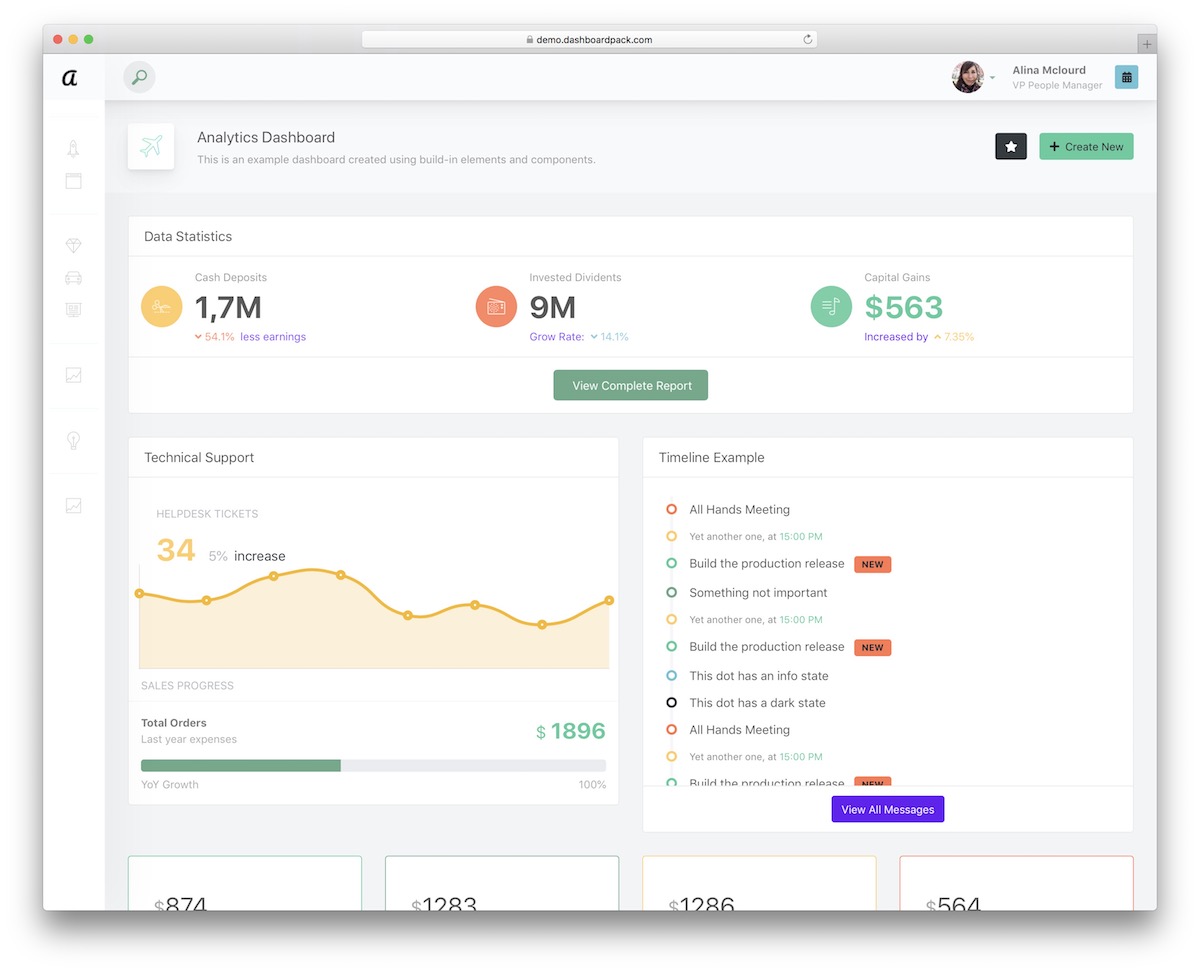Open a new browser tab with plus

click(1147, 44)
